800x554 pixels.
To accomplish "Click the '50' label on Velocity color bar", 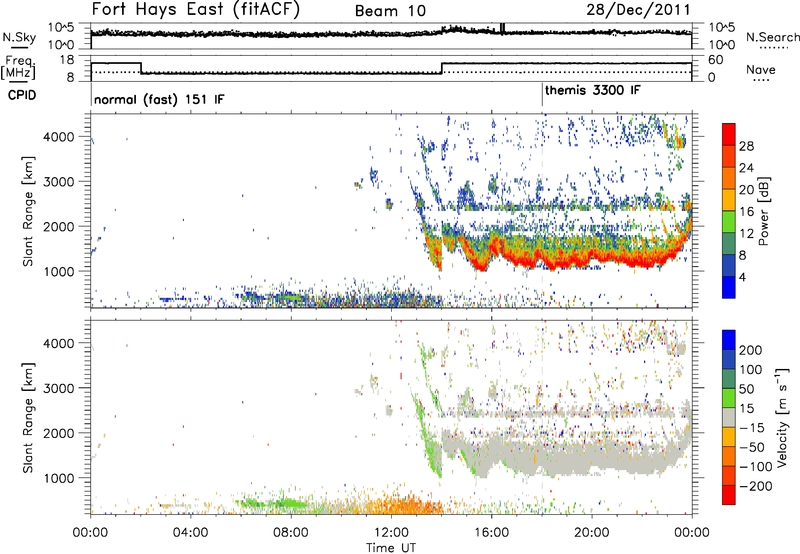I will coord(746,389).
